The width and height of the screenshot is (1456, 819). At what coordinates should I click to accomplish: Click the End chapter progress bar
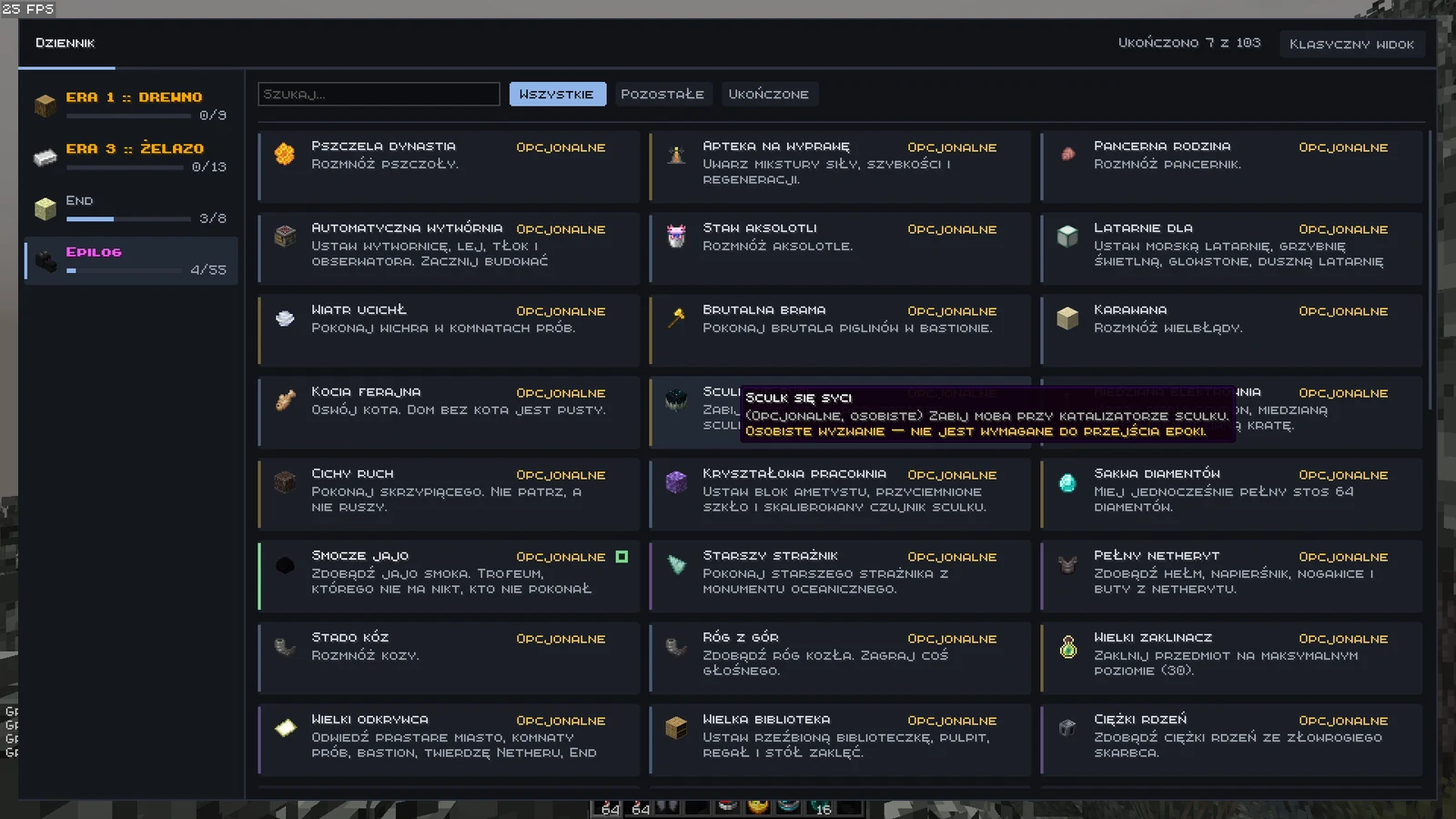[128, 218]
